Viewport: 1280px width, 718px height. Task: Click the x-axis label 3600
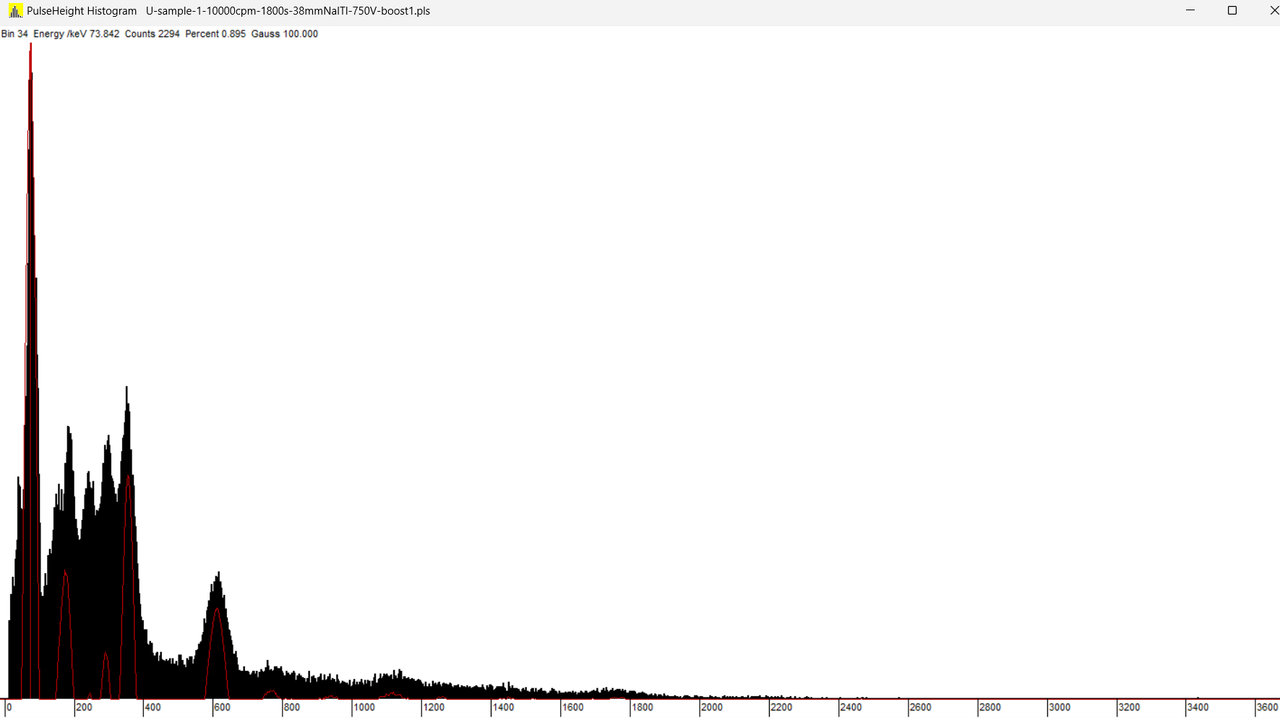pyautogui.click(x=1267, y=708)
